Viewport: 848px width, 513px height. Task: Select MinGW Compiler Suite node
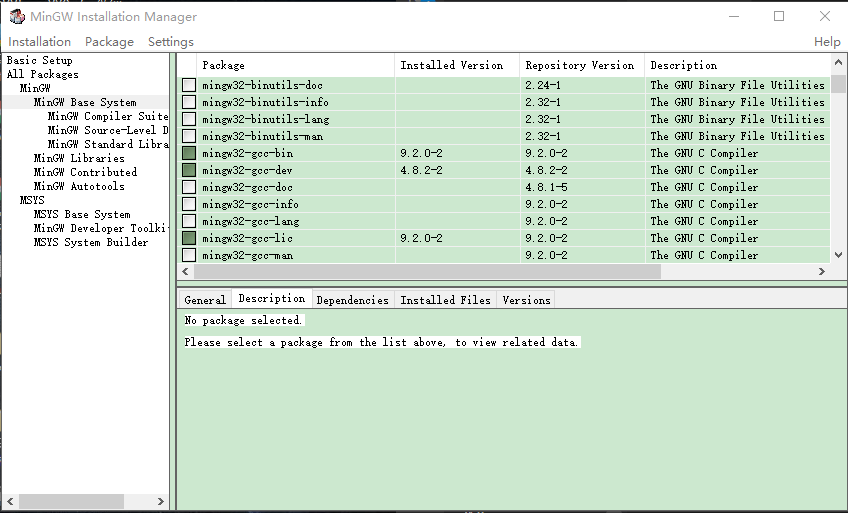(x=108, y=116)
